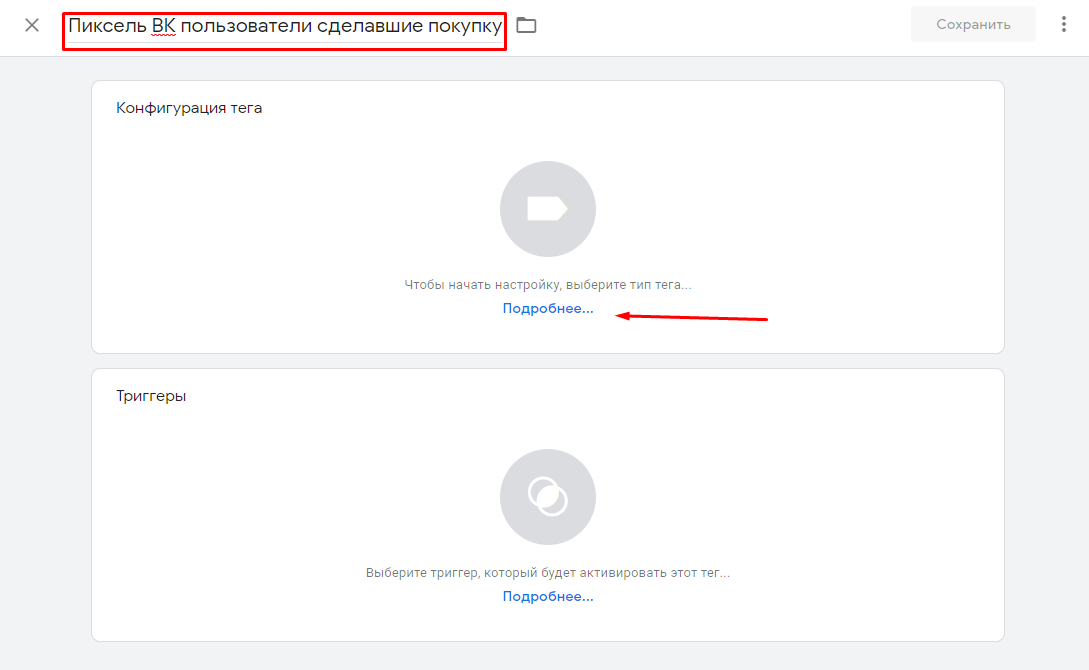Viewport: 1089px width, 670px height.
Task: Place cursor on word Пиксель in tag name
Action: point(108,26)
